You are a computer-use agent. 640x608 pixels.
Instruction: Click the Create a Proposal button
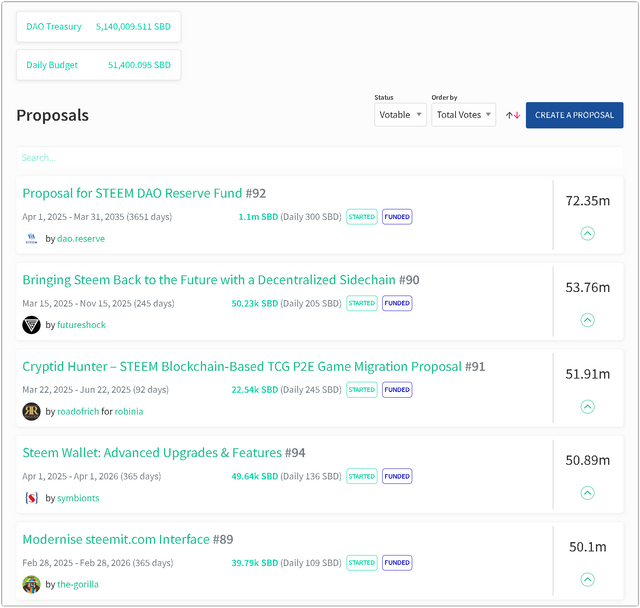click(x=574, y=115)
